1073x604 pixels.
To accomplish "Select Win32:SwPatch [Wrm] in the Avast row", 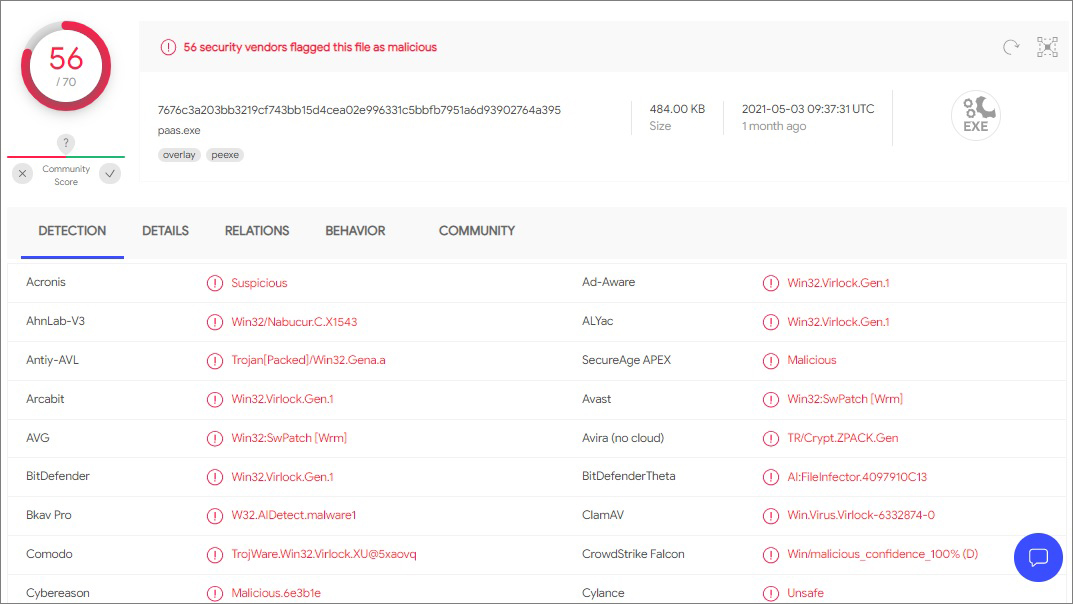I will point(845,399).
